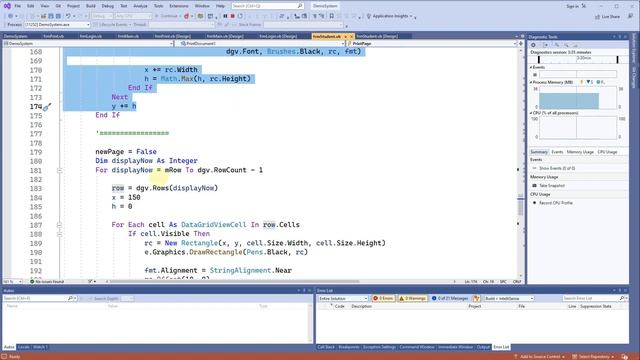
Task: Open the File menu
Action: point(18,6)
